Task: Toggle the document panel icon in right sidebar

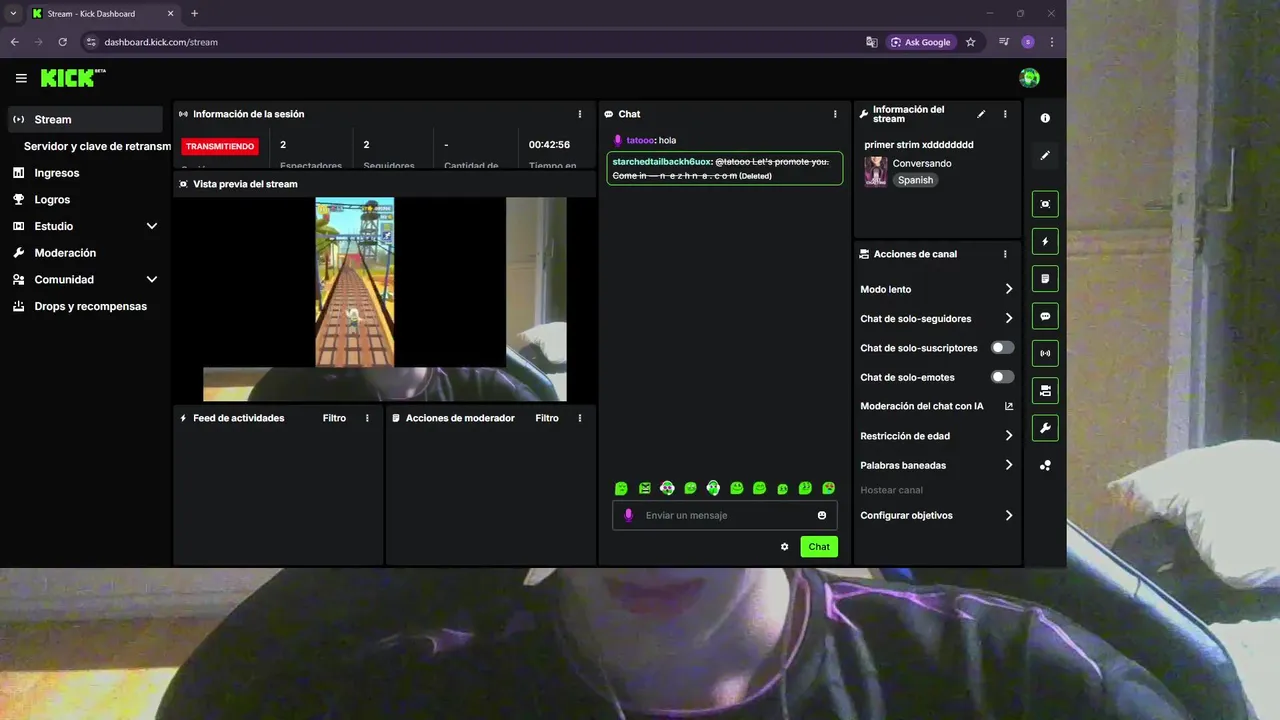Action: [x=1045, y=278]
